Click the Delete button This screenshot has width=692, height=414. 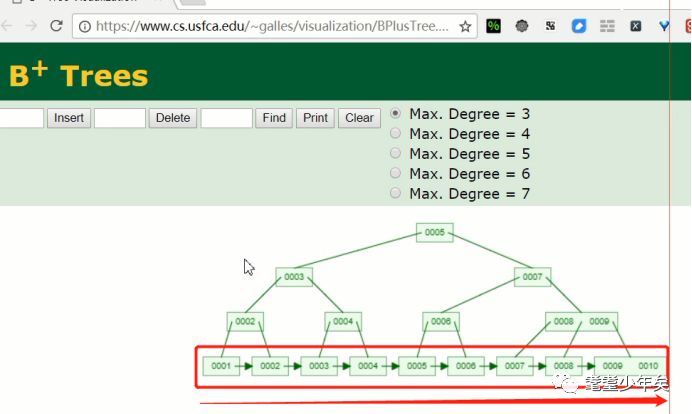173,118
